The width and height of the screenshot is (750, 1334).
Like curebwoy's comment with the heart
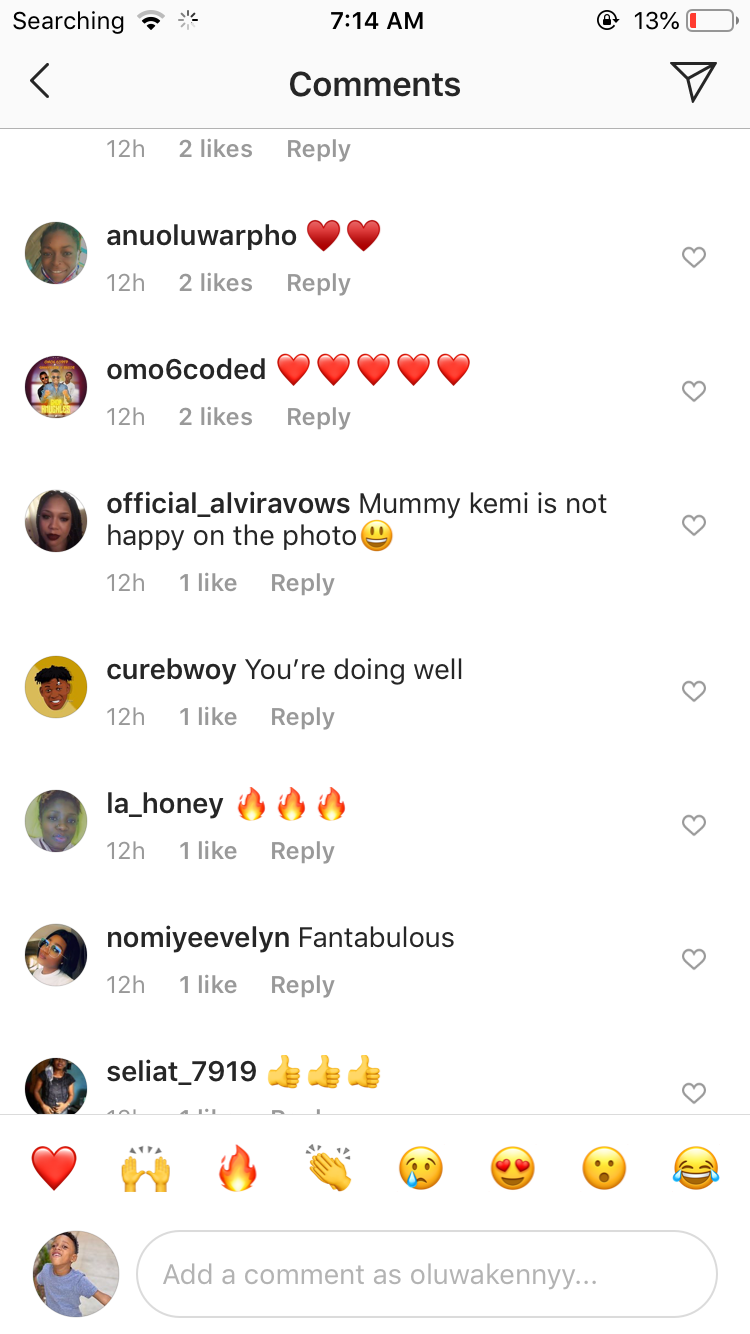[x=694, y=692]
